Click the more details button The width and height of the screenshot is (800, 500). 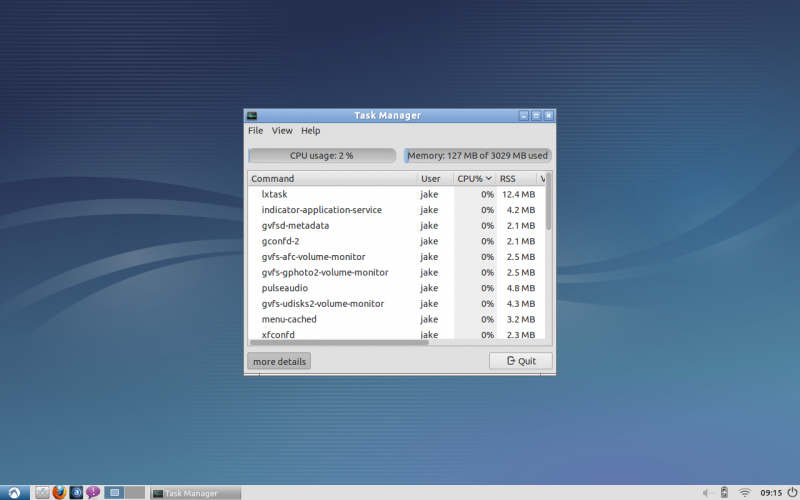coord(279,361)
